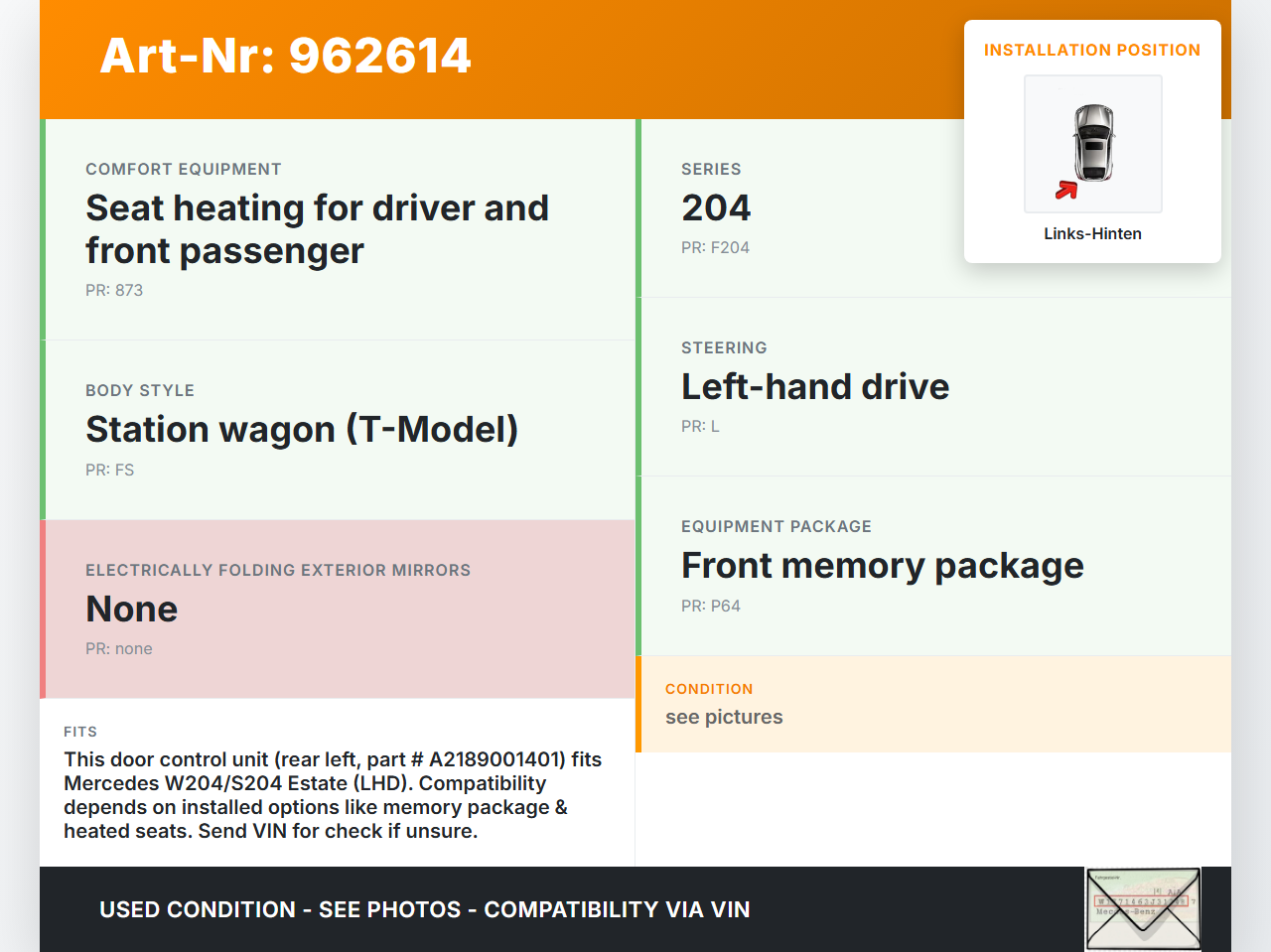
Task: Click the Links-Hinten position label
Action: [x=1092, y=234]
